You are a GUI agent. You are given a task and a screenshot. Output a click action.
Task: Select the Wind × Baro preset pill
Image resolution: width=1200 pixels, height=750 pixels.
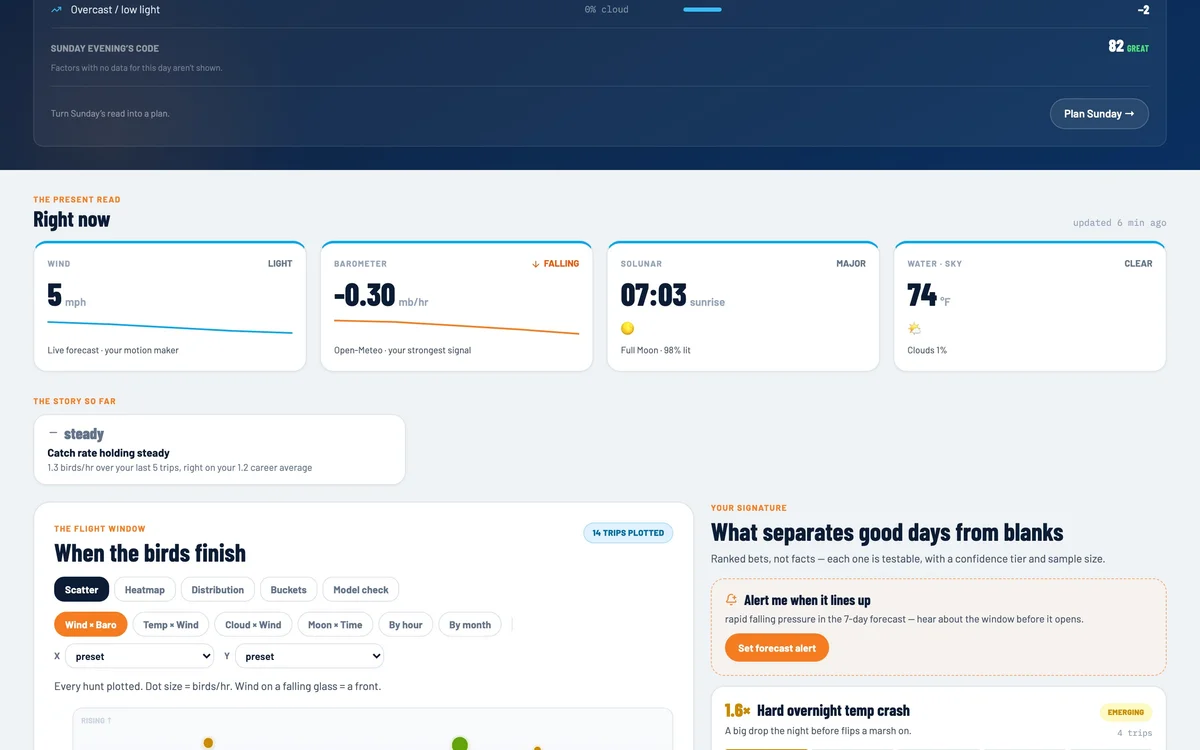coord(91,625)
